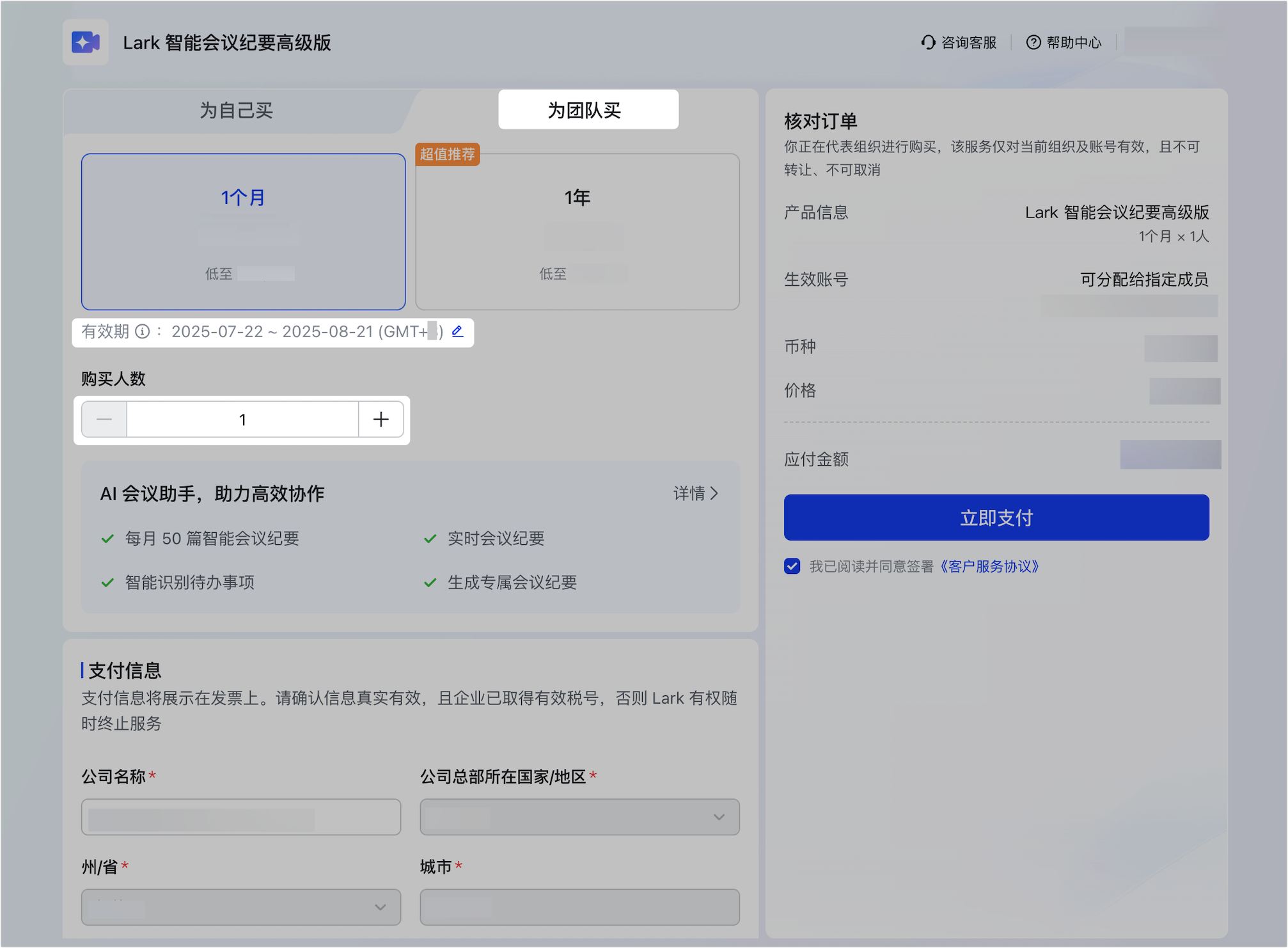Open the 州/省 dropdown
1288x948 pixels.
[241, 907]
